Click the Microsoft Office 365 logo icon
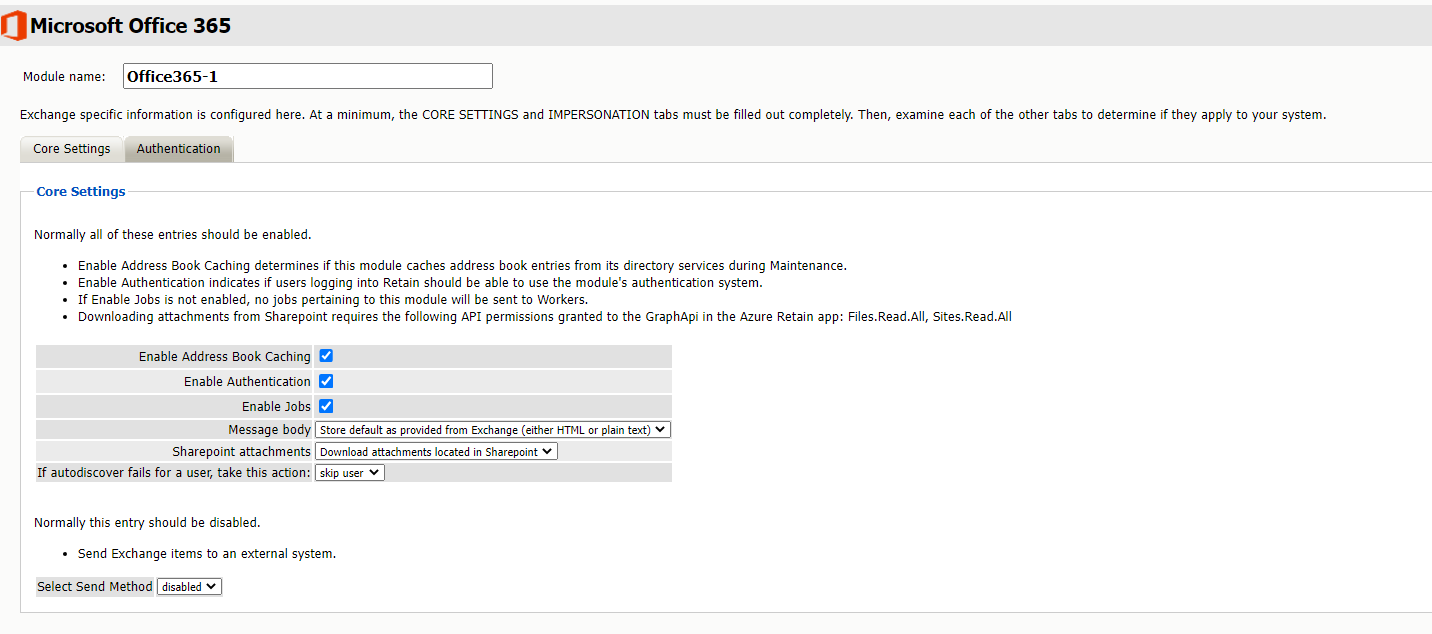 pyautogui.click(x=14, y=25)
